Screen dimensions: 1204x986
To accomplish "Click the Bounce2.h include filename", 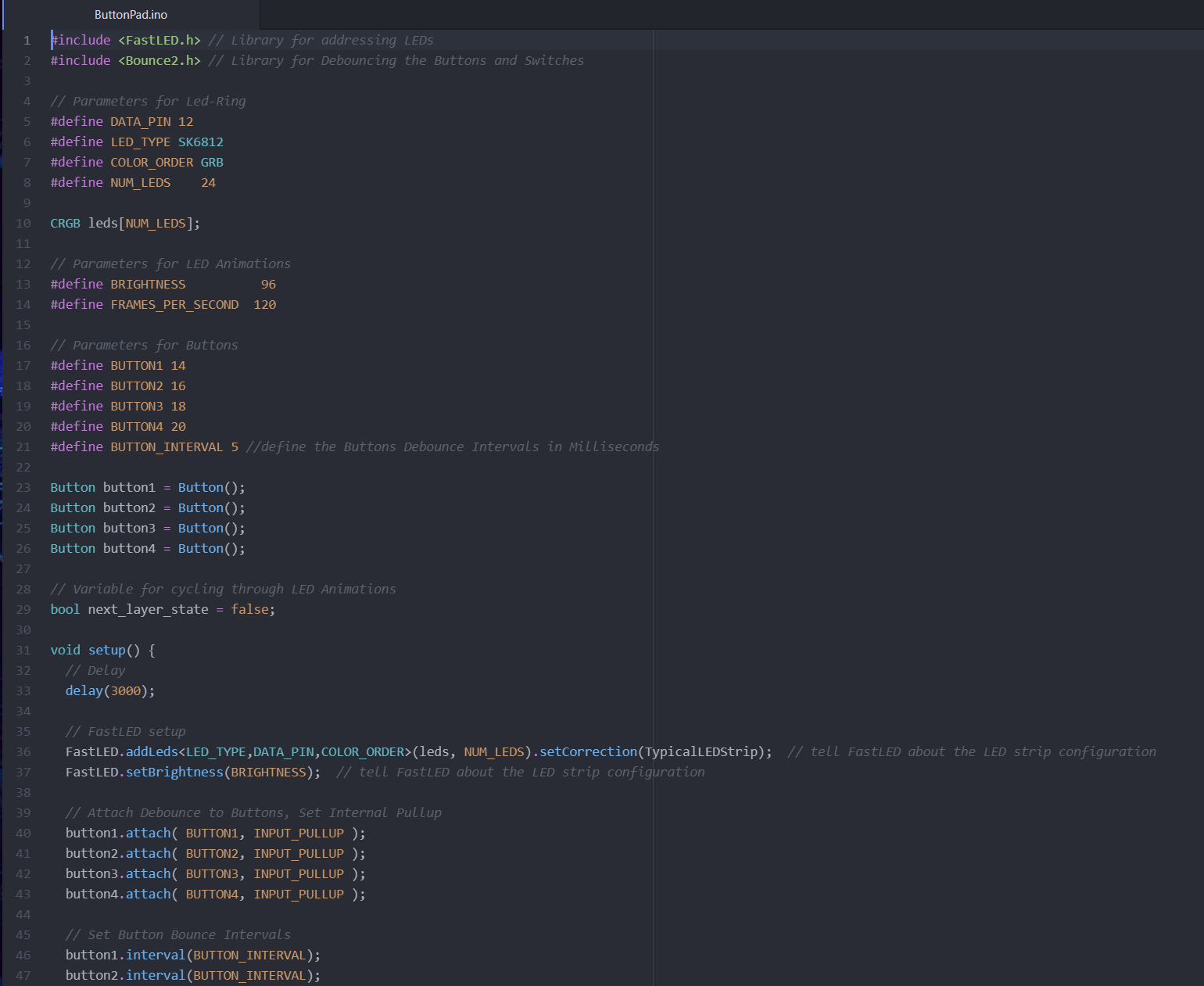I will (x=159, y=61).
